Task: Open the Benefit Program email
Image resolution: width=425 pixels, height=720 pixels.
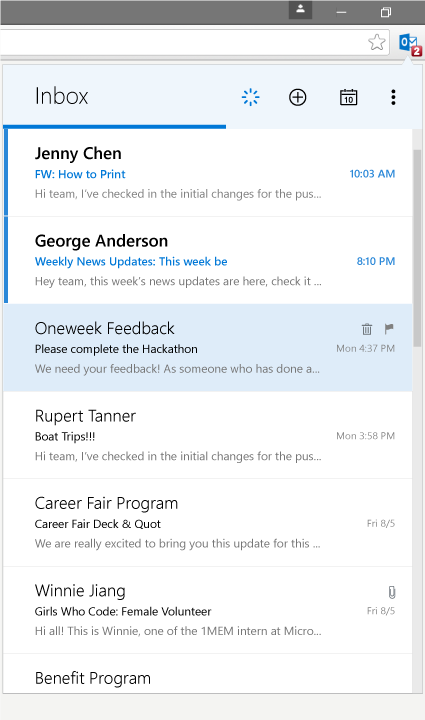Action: 208,674
